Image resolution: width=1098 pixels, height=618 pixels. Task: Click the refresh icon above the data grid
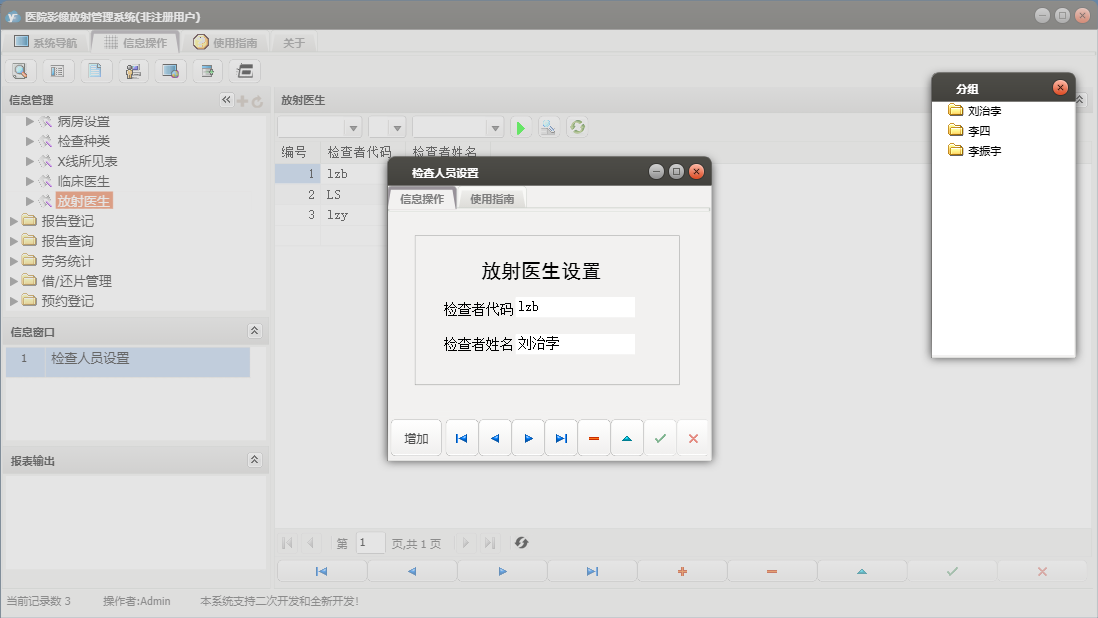point(577,127)
